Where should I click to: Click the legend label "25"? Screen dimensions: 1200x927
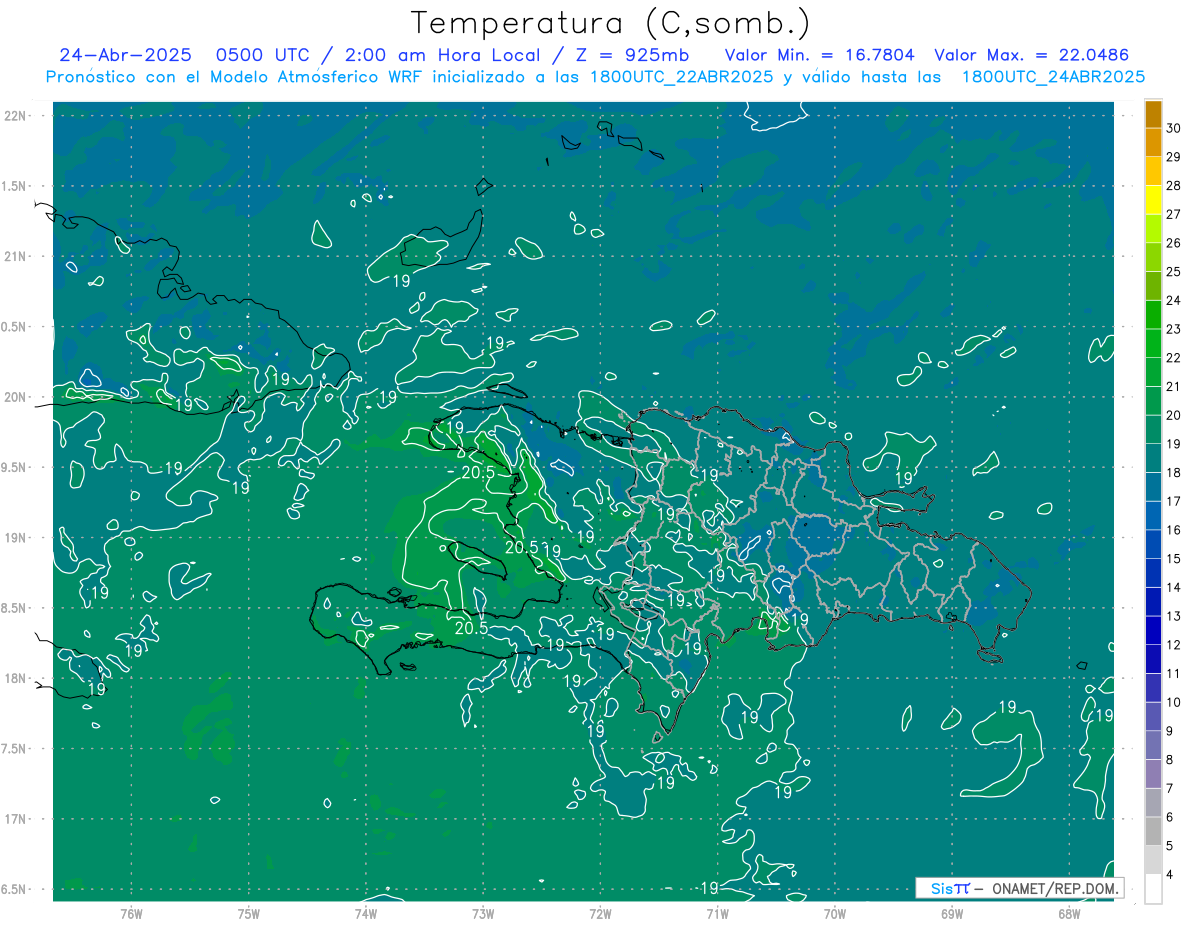[x=1174, y=271]
